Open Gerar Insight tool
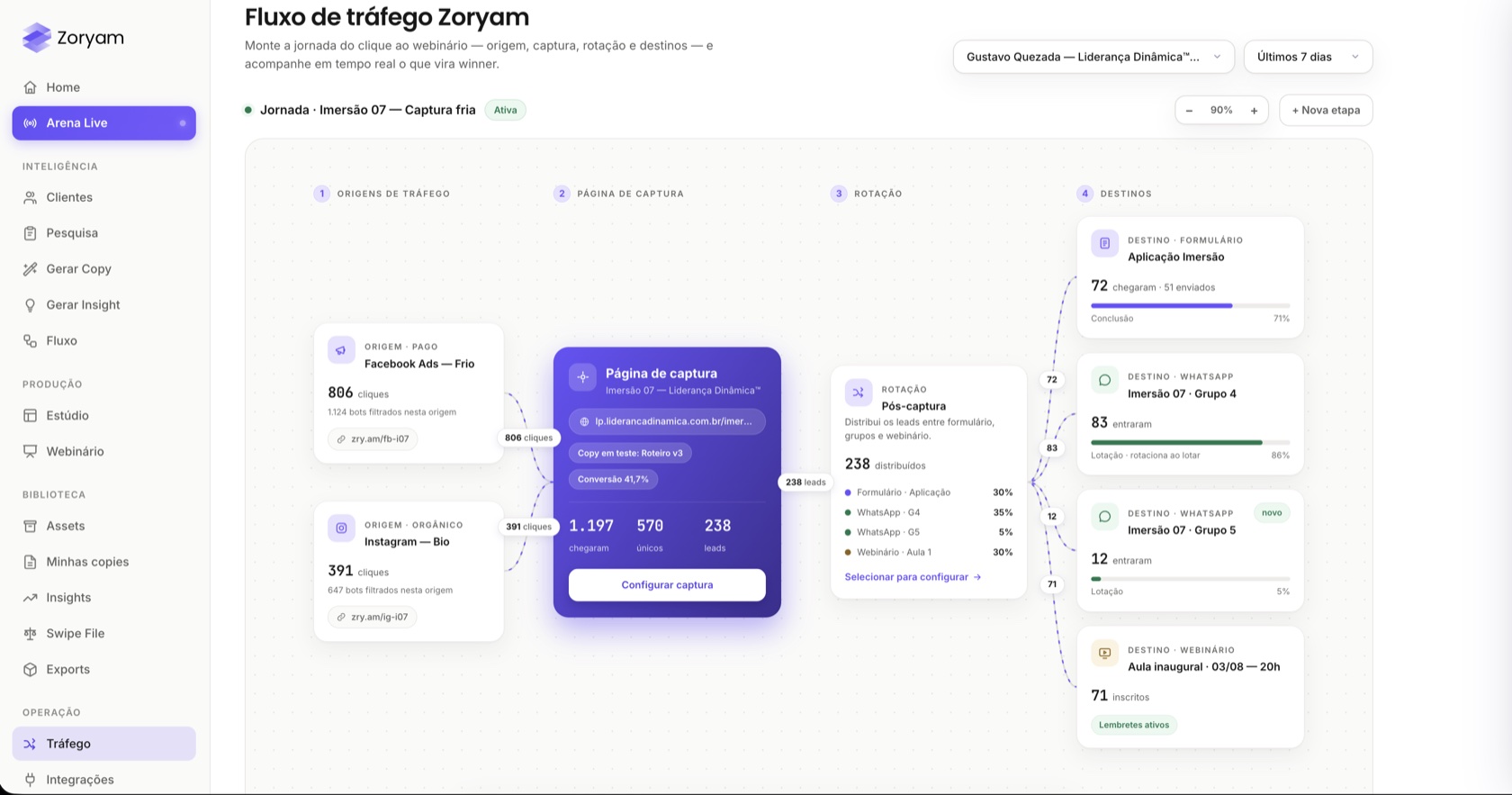The image size is (1512, 795). pyautogui.click(x=103, y=305)
